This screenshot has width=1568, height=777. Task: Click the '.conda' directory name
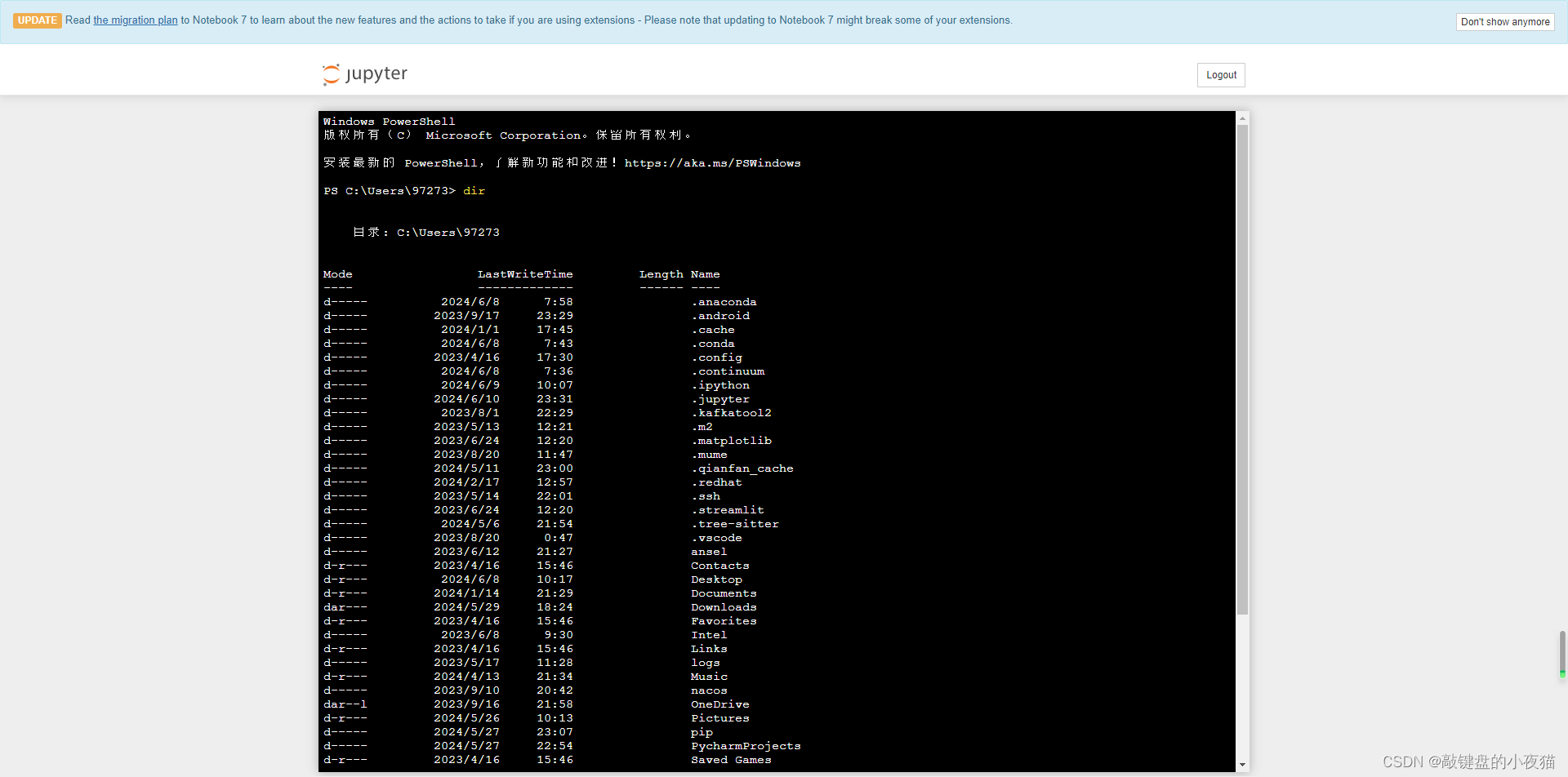click(x=713, y=344)
